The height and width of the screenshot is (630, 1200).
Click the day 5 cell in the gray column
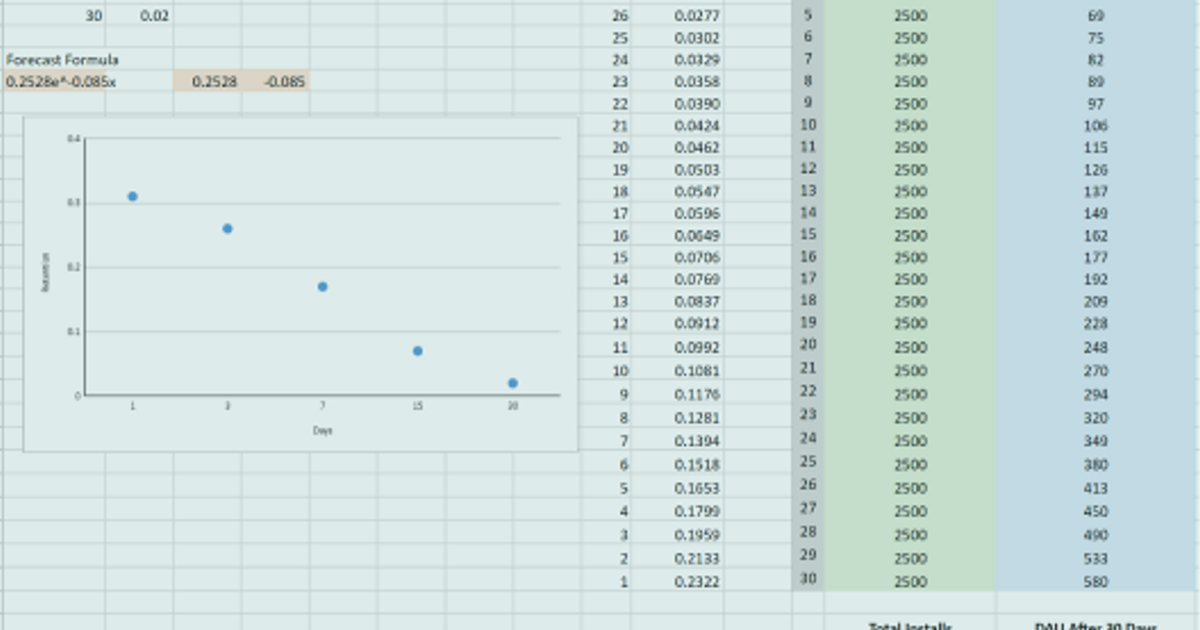[x=806, y=14]
